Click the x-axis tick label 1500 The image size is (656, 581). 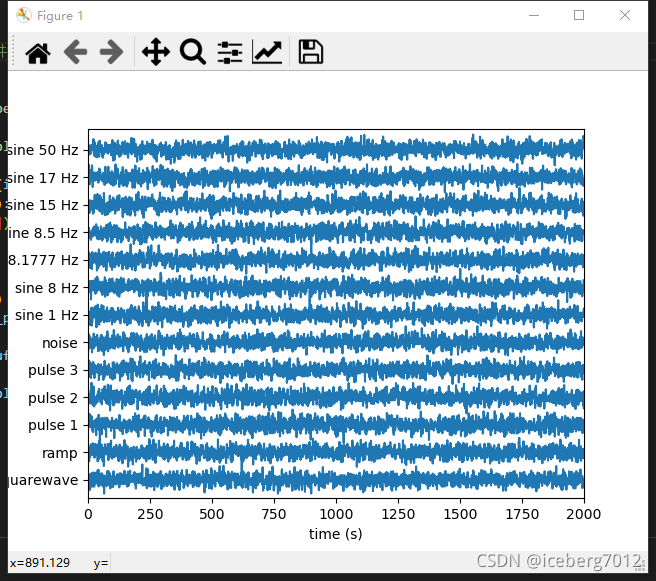460,514
